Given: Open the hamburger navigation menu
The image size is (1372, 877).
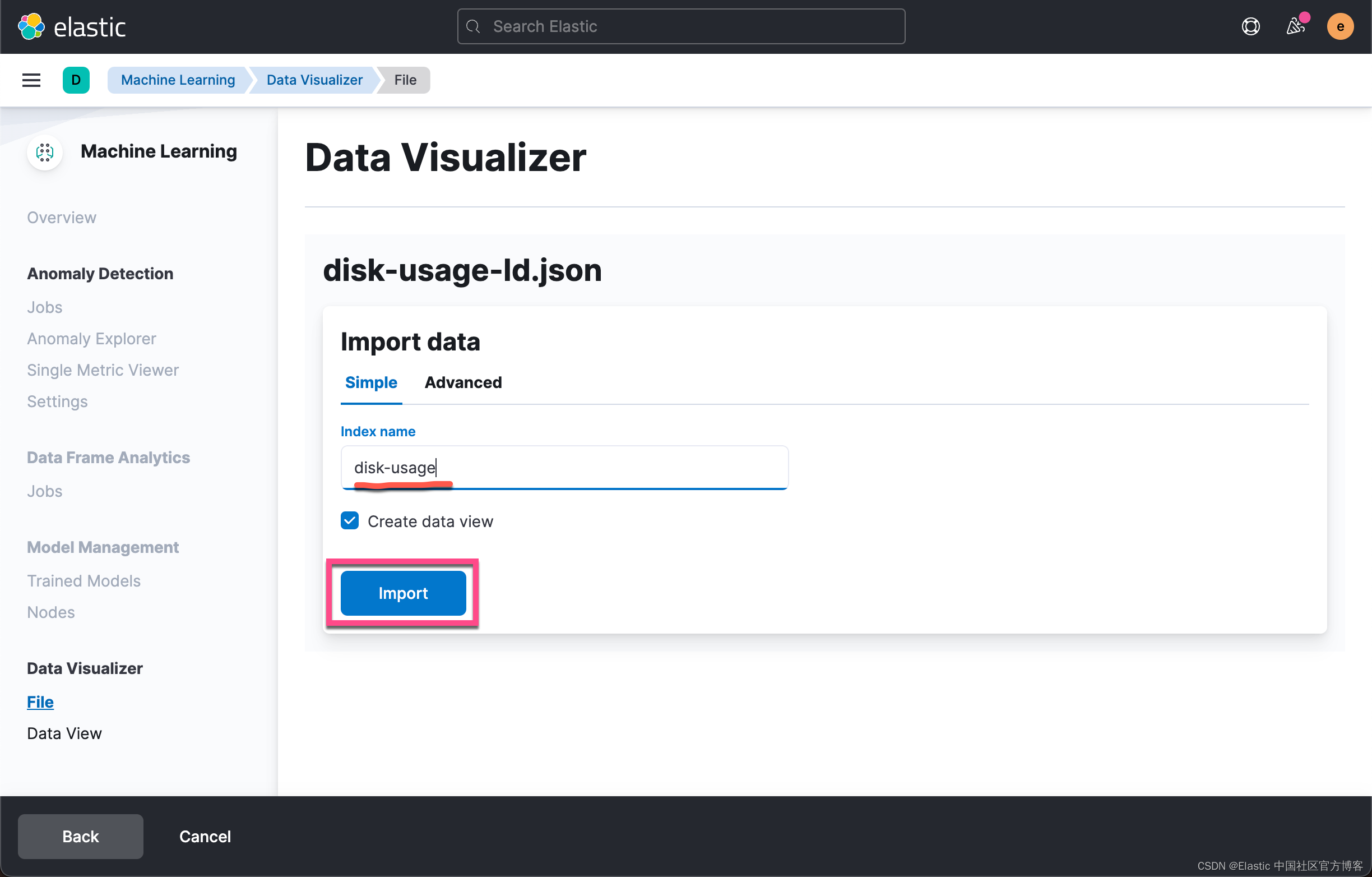Looking at the screenshot, I should 31,80.
